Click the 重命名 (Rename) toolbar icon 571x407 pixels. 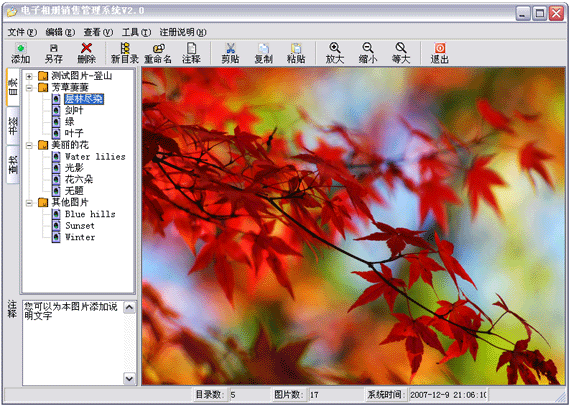click(158, 53)
